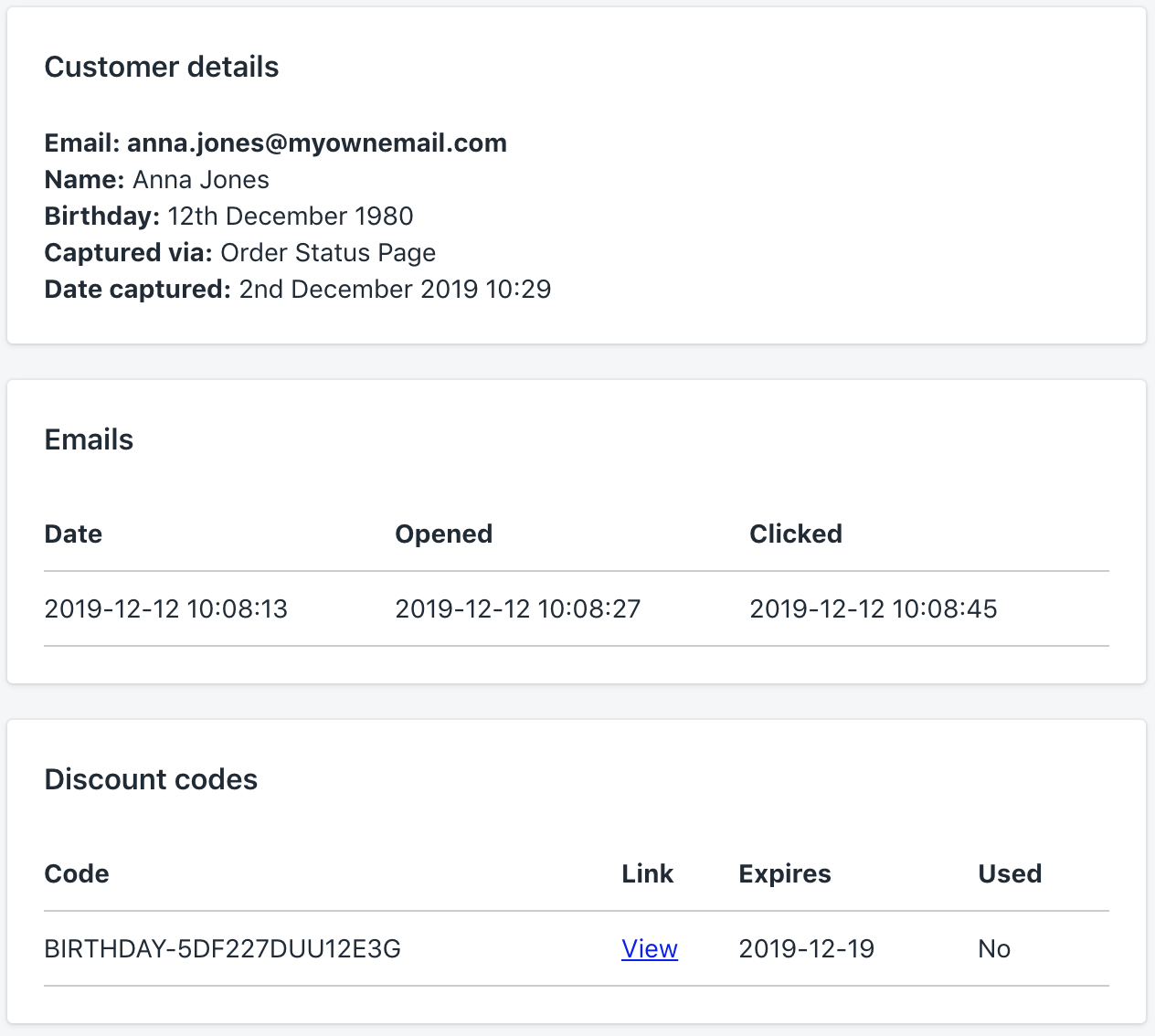1155x1036 pixels.
Task: Click the Order Status Page capture source
Action: [x=328, y=253]
